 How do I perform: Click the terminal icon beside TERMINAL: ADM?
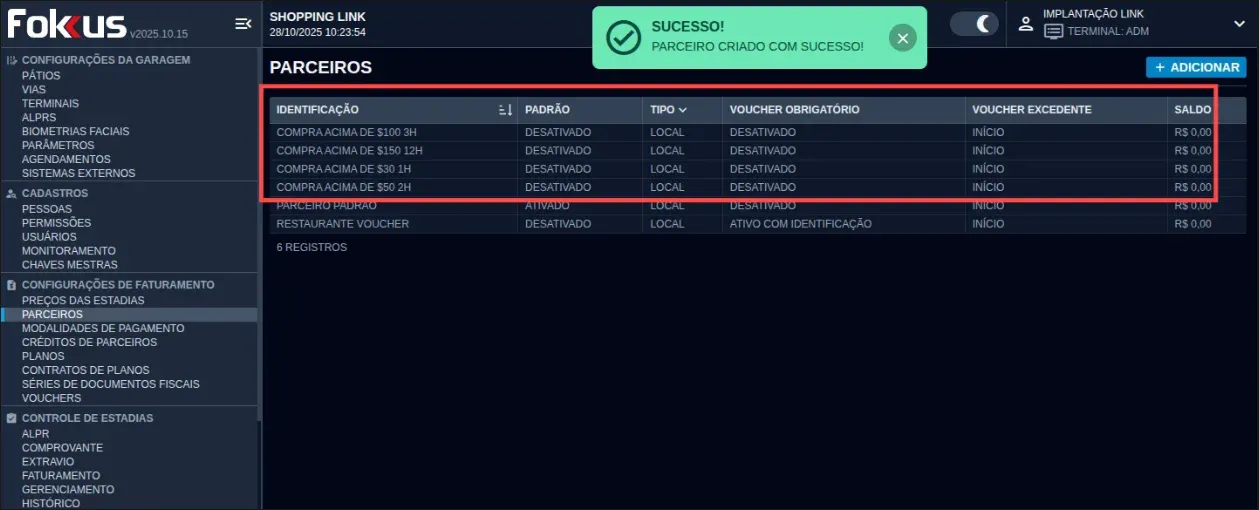coord(1053,32)
